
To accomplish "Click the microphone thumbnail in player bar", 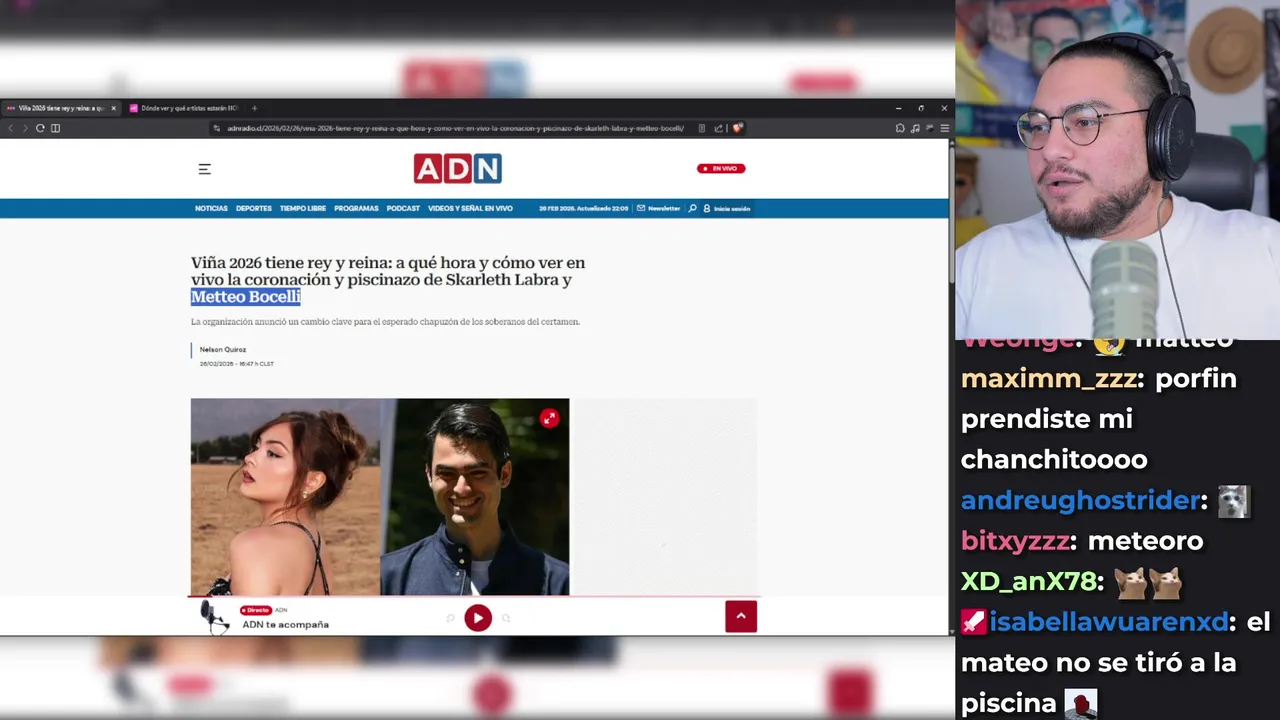I will coord(214,617).
